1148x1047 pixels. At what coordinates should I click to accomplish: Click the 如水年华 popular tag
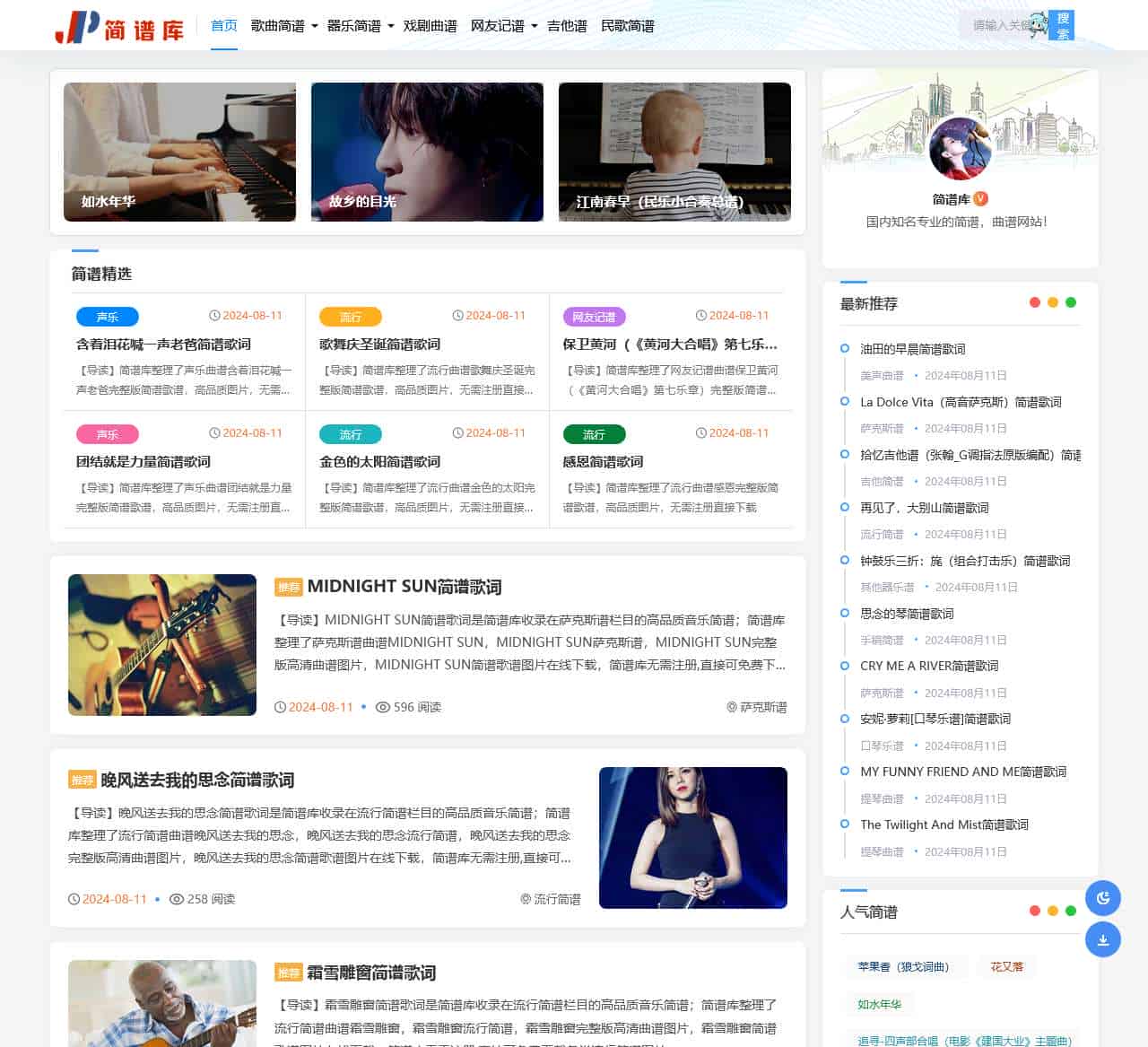pos(879,1004)
